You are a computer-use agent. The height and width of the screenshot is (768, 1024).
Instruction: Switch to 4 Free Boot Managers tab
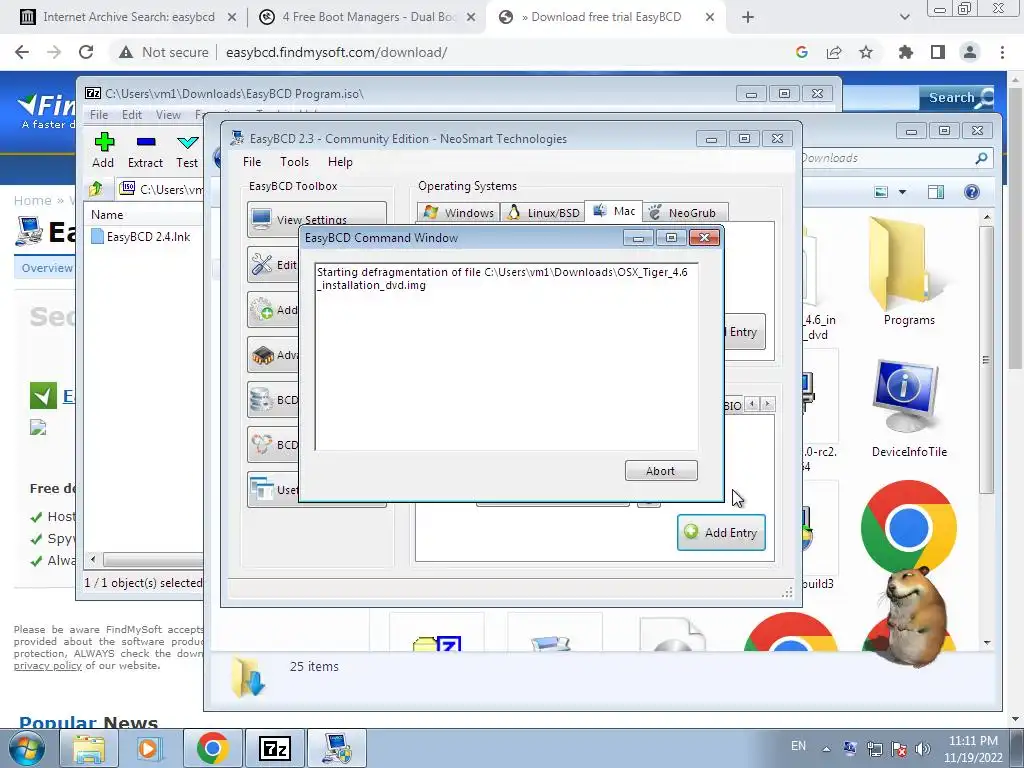[368, 17]
